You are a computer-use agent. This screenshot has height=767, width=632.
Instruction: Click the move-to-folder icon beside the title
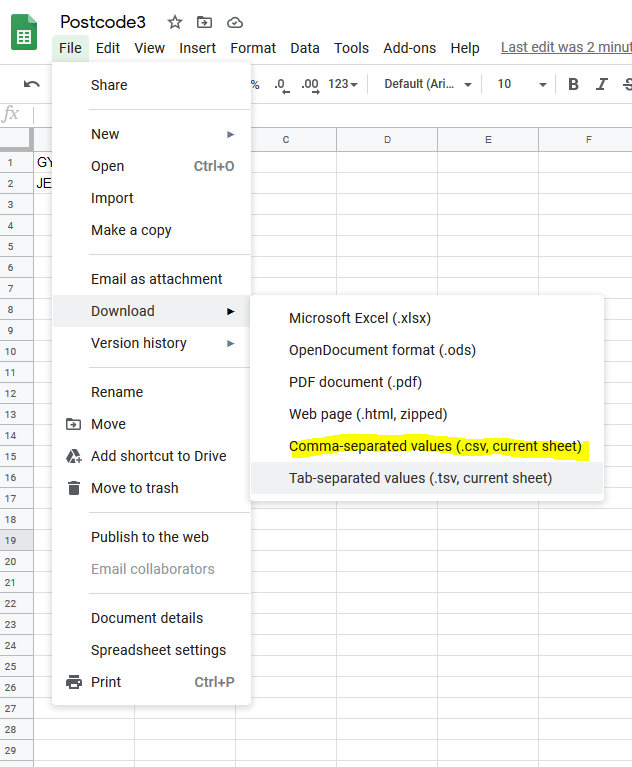[204, 22]
